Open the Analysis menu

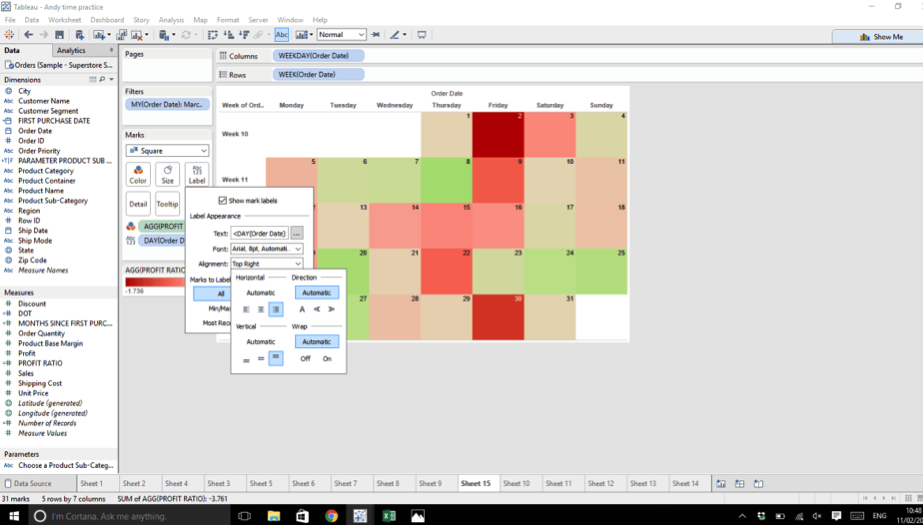[x=171, y=20]
